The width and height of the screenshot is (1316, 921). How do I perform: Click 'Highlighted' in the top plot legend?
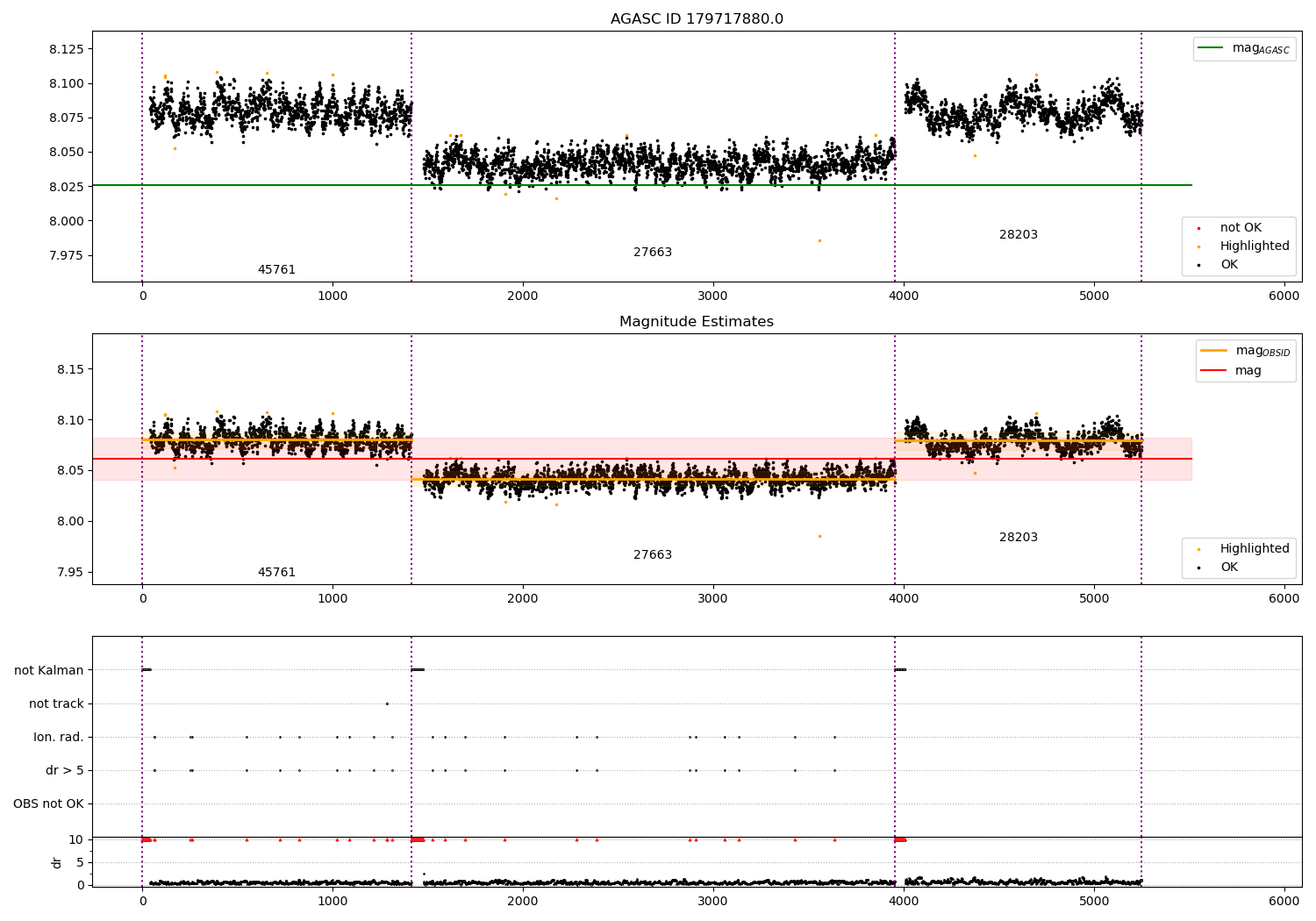[1243, 246]
